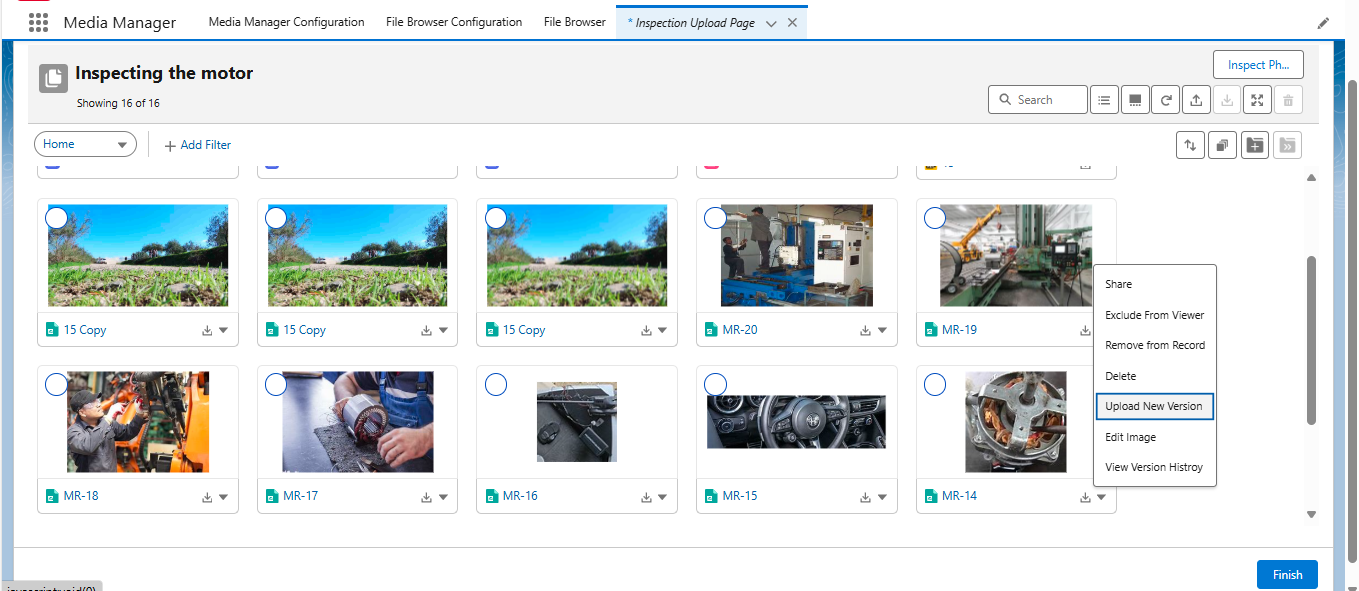This screenshot has height=591, width=1359.
Task: Switch to list view
Action: [x=1104, y=100]
